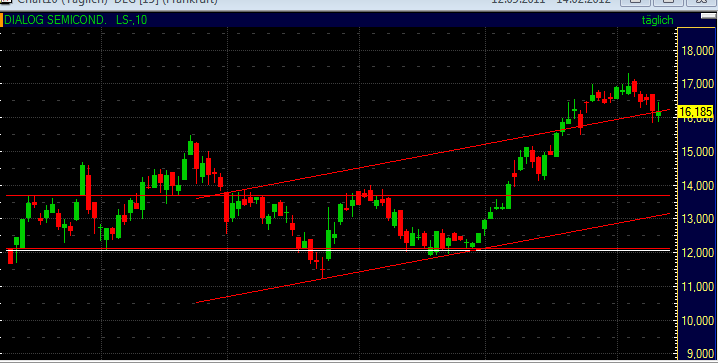Screen dimensions: 718x364
Task: Click the 13,000 price axis label
Action: tap(697, 219)
